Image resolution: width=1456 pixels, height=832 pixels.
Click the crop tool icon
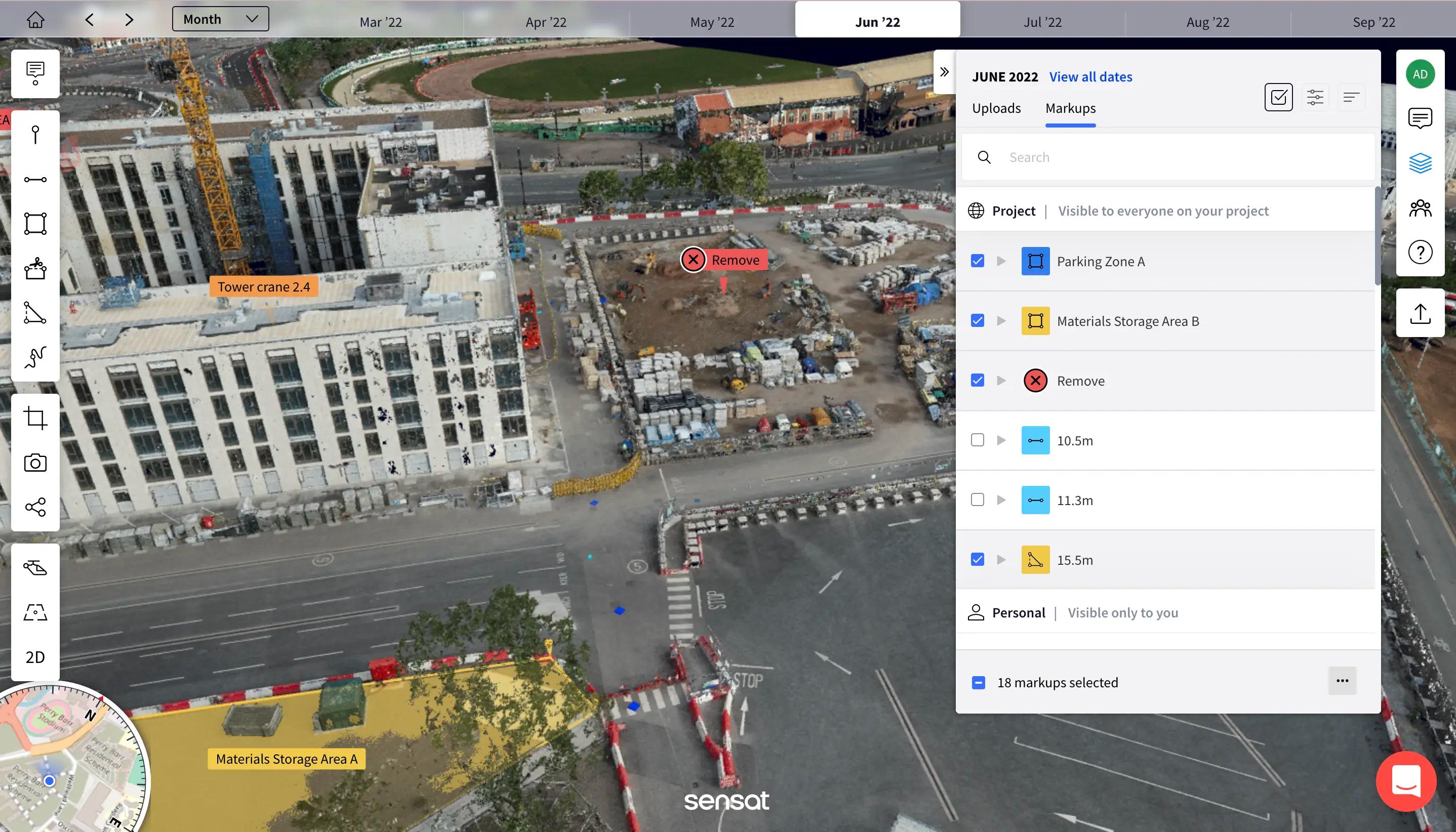click(35, 419)
